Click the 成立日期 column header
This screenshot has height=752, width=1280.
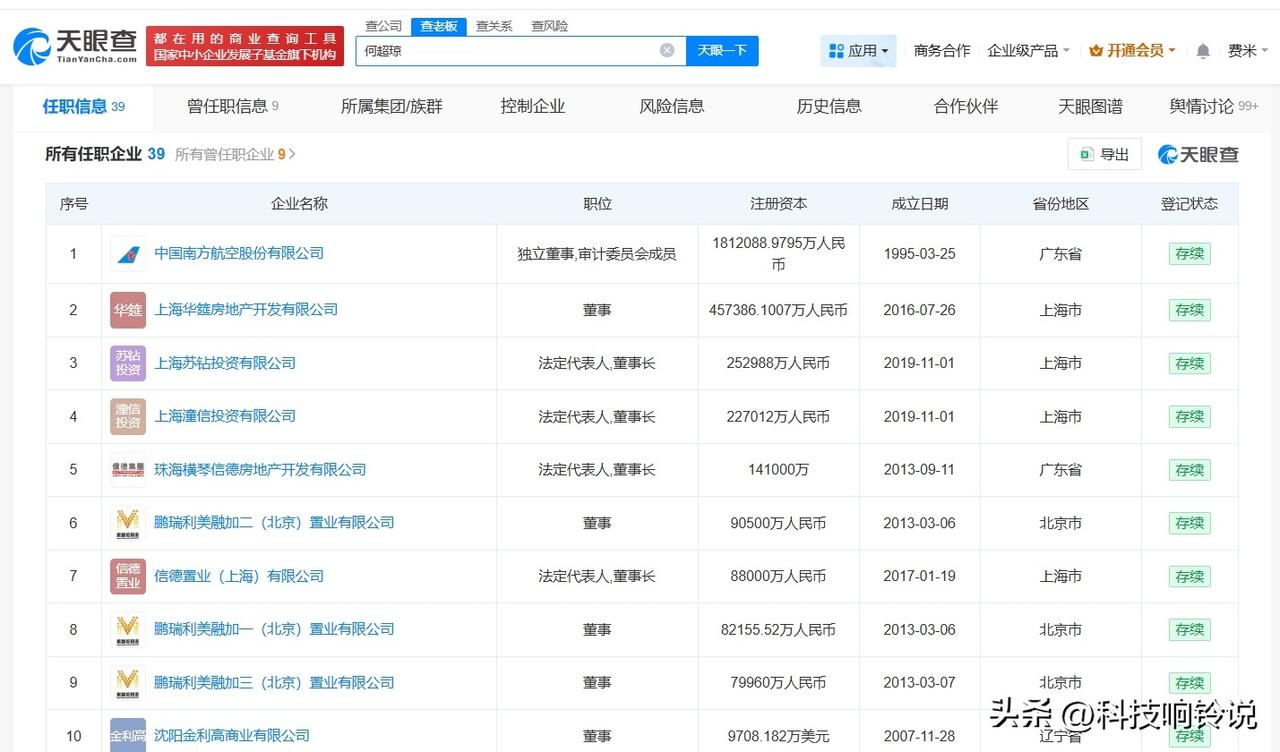tap(920, 204)
